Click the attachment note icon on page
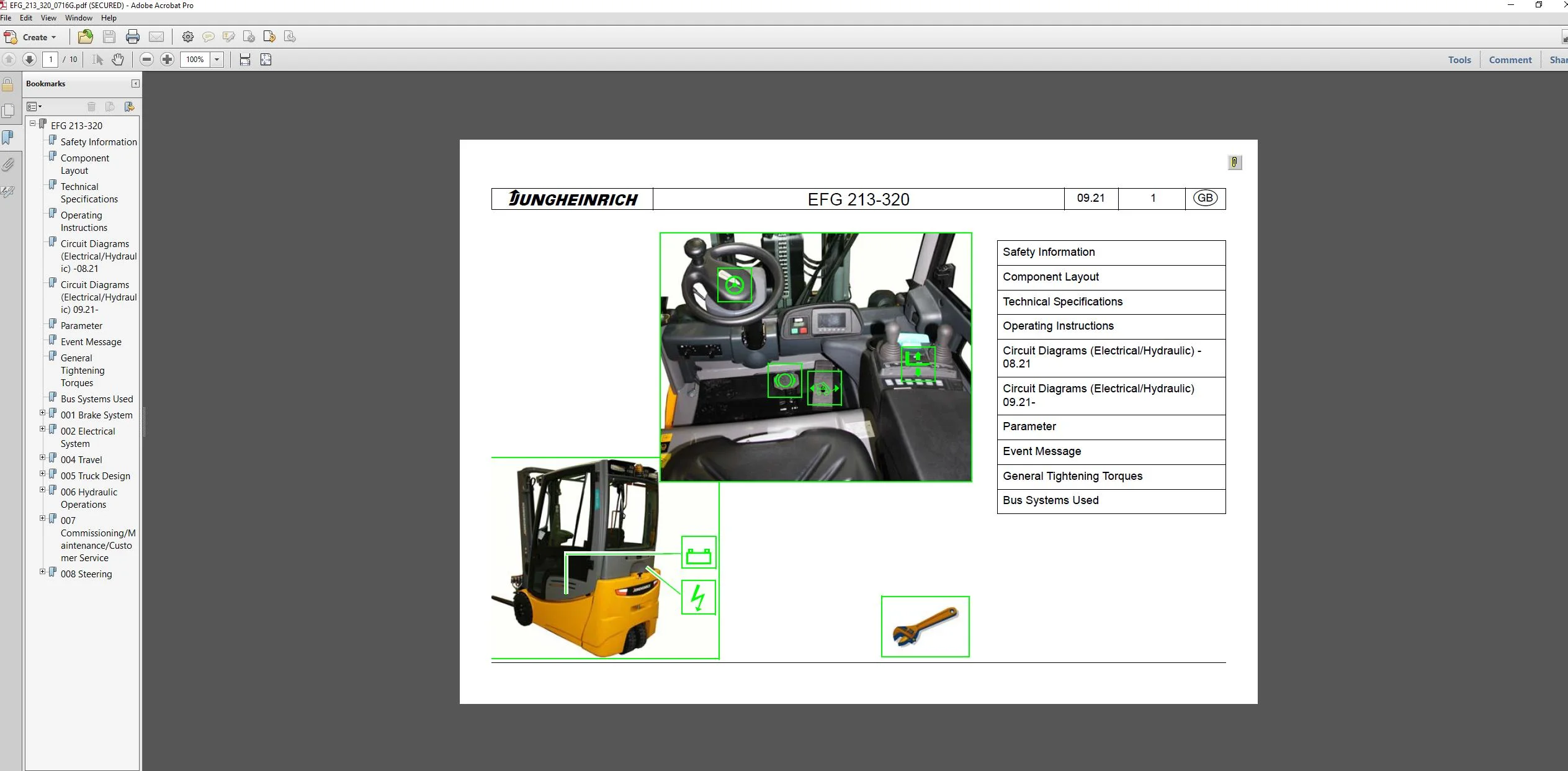 (x=1234, y=162)
